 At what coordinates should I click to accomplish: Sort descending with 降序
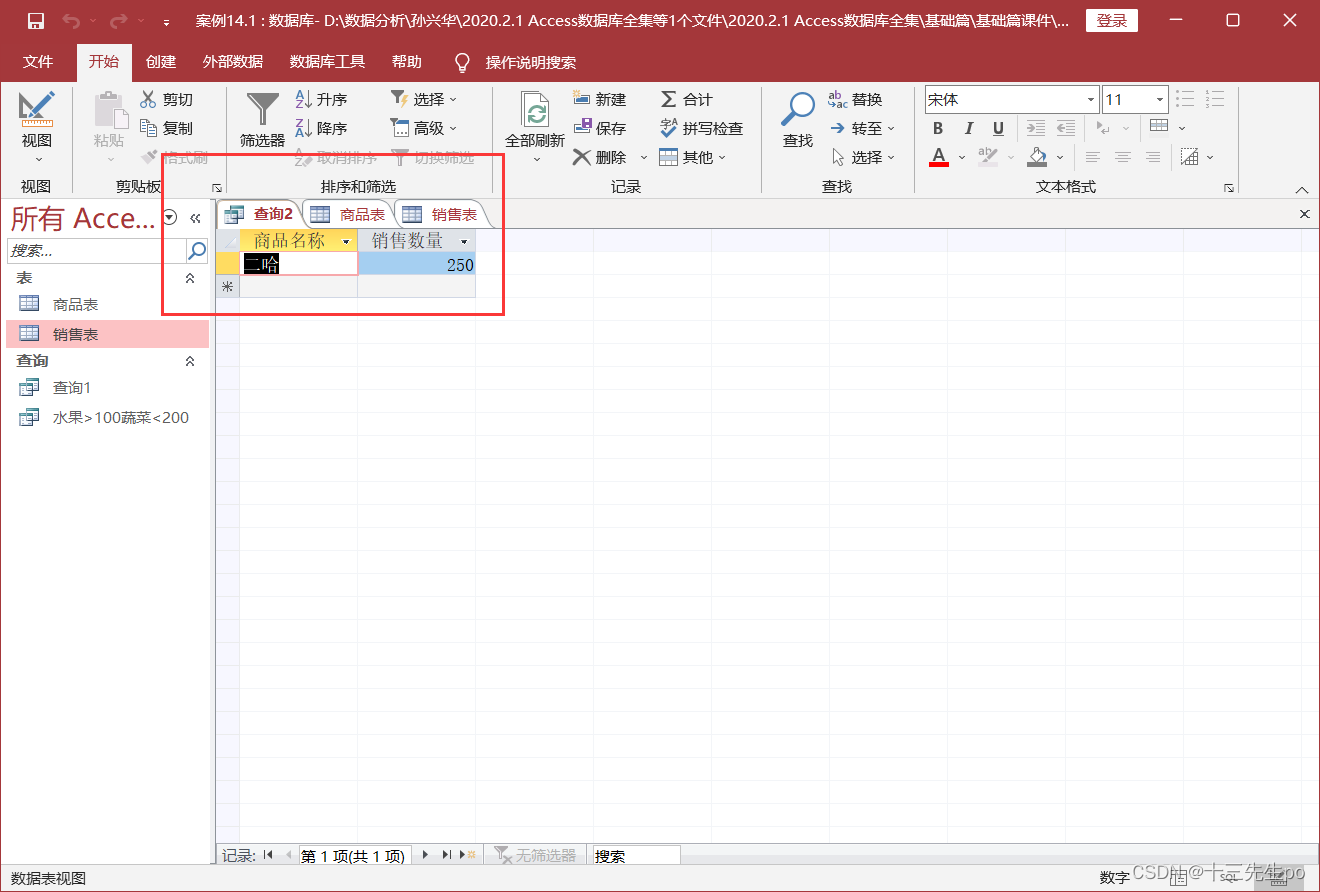[321, 128]
